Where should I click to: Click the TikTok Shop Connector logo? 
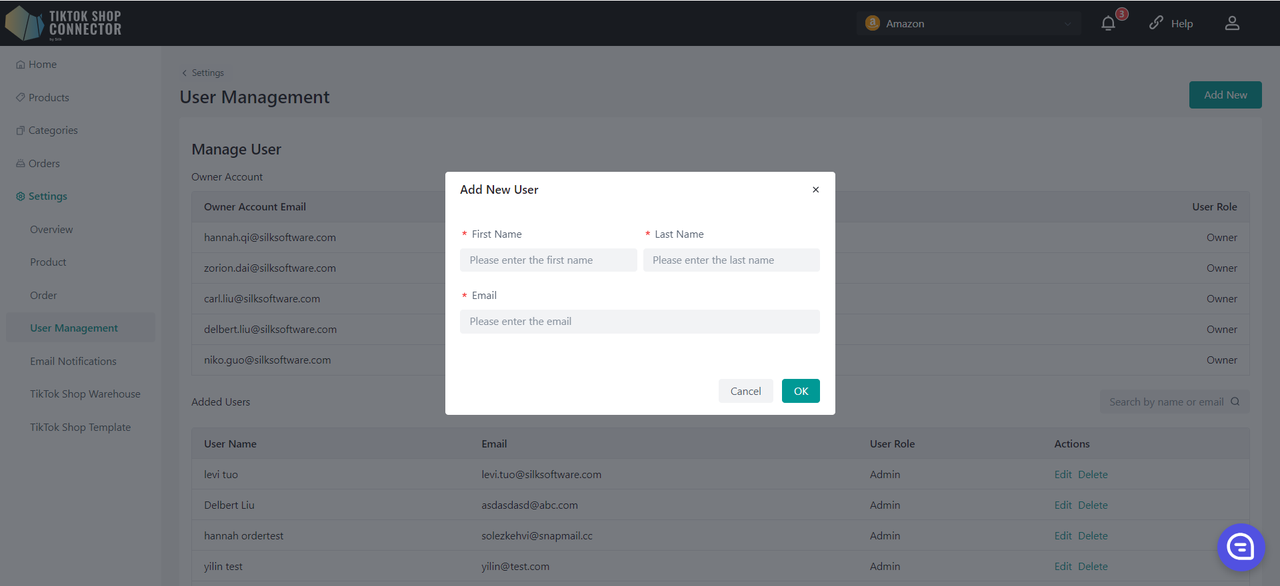pyautogui.click(x=64, y=23)
